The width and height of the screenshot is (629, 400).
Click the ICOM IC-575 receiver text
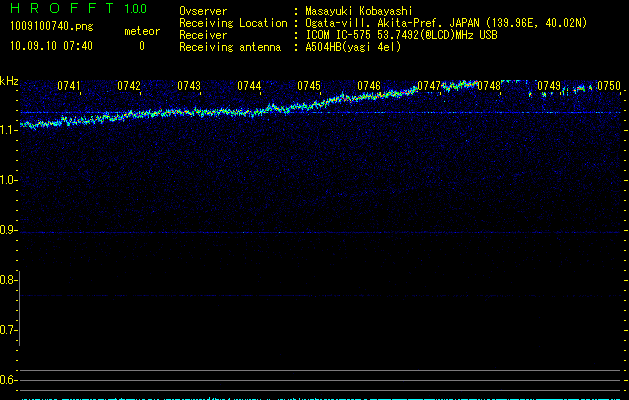(x=401, y=35)
